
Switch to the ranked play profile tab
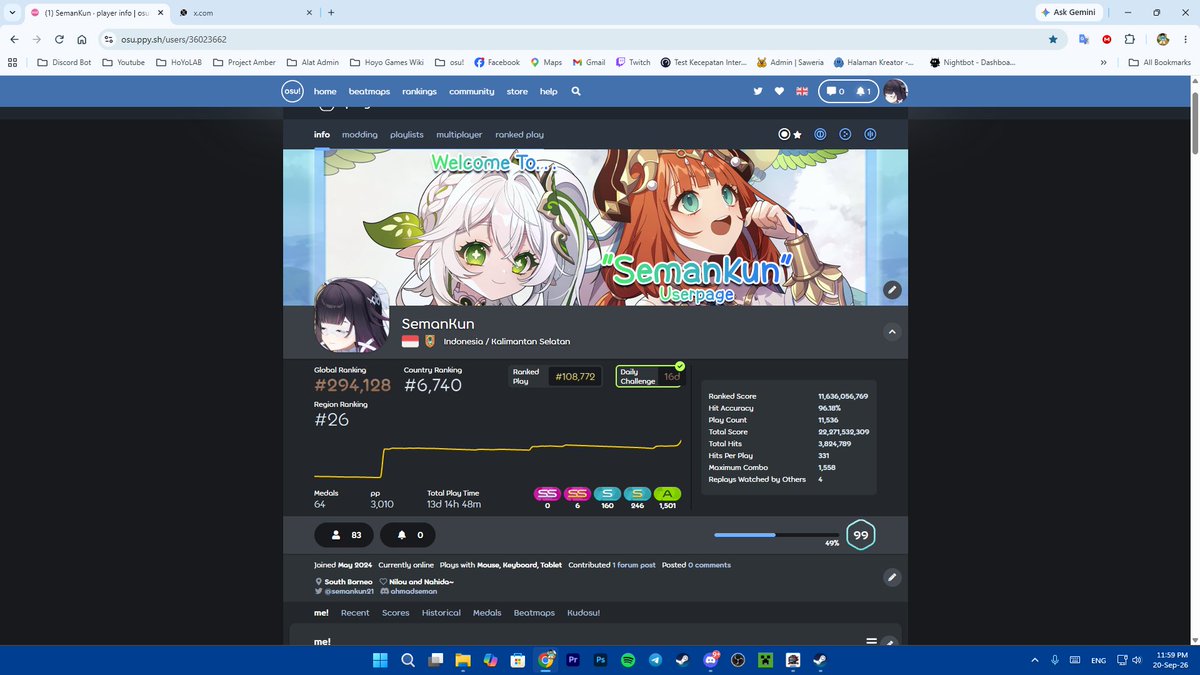pos(519,134)
